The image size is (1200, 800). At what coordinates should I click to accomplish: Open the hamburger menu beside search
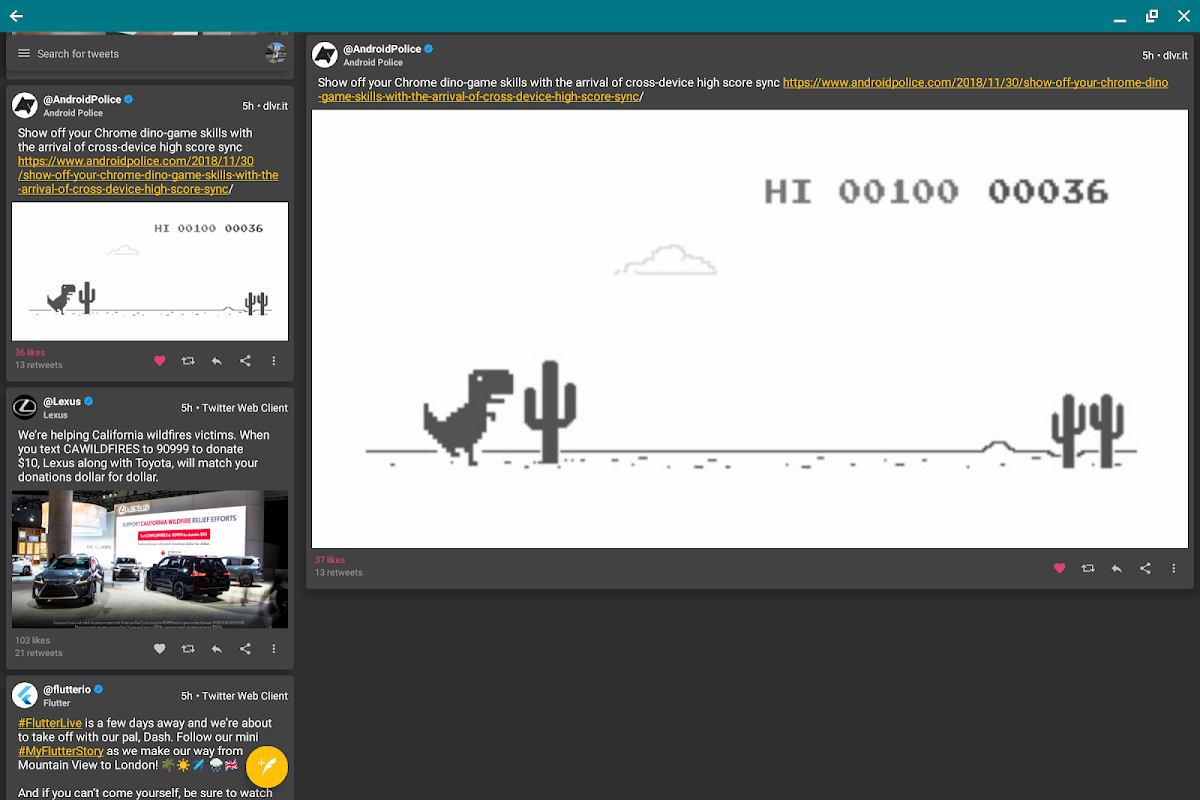pyautogui.click(x=24, y=53)
